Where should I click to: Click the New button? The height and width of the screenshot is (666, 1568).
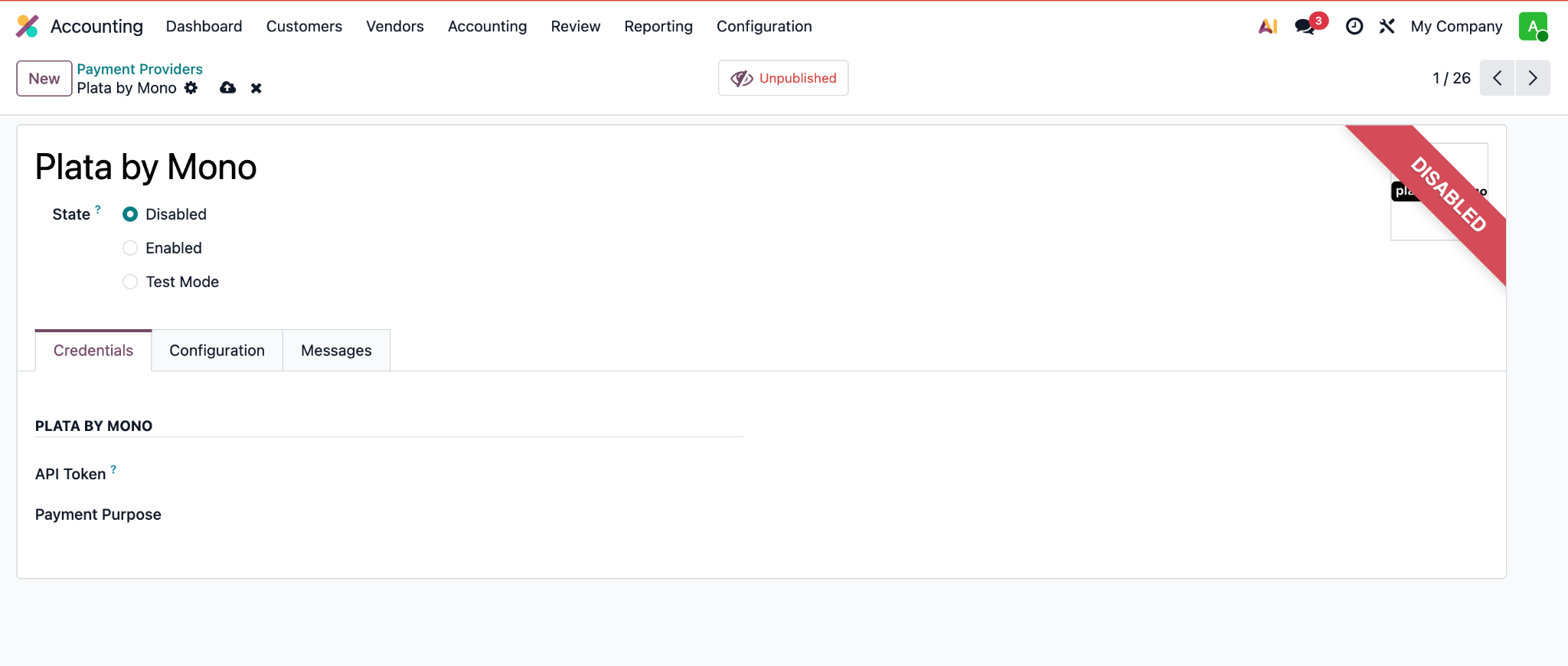(44, 78)
